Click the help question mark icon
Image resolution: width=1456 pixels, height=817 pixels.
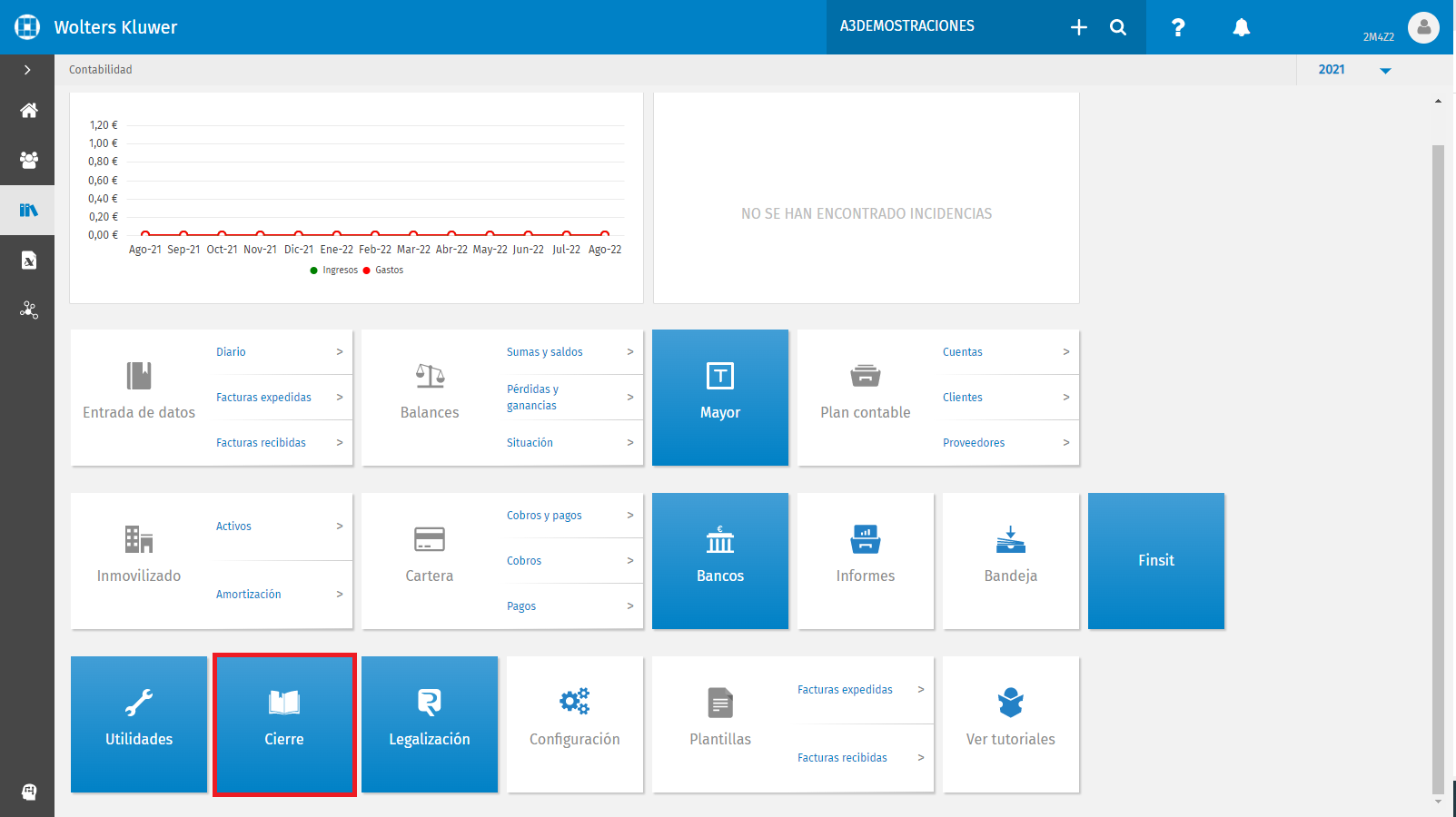(x=1178, y=27)
